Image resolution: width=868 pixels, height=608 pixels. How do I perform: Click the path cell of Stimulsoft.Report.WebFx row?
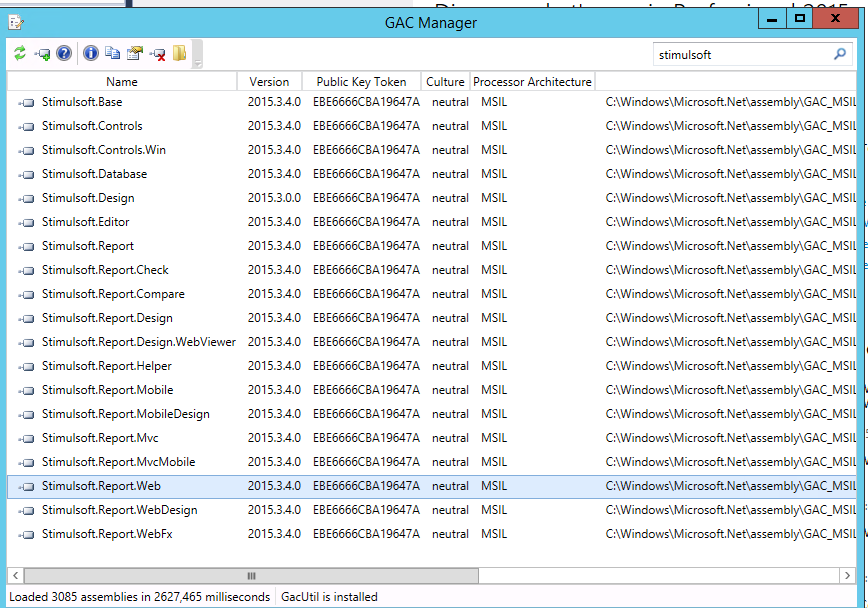point(731,534)
